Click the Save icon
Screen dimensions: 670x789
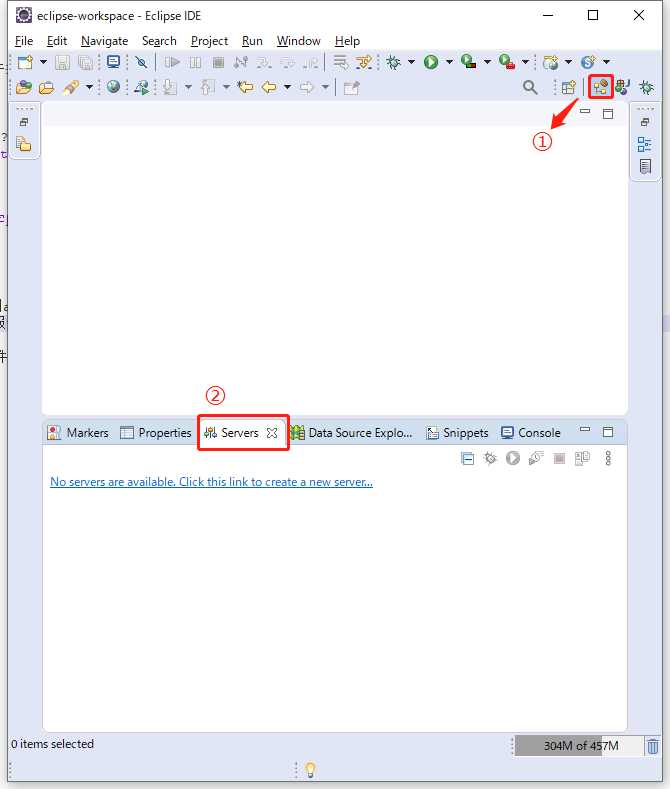point(62,62)
